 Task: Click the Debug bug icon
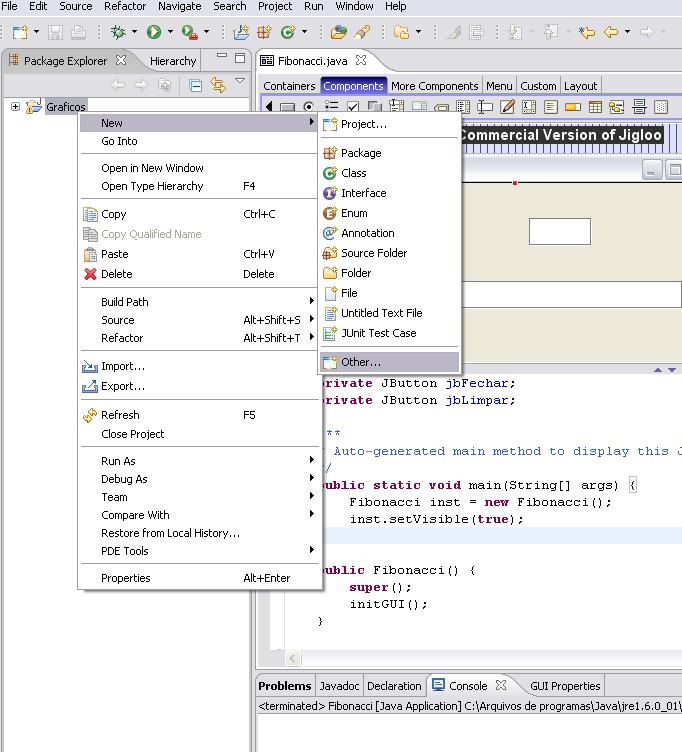(119, 32)
